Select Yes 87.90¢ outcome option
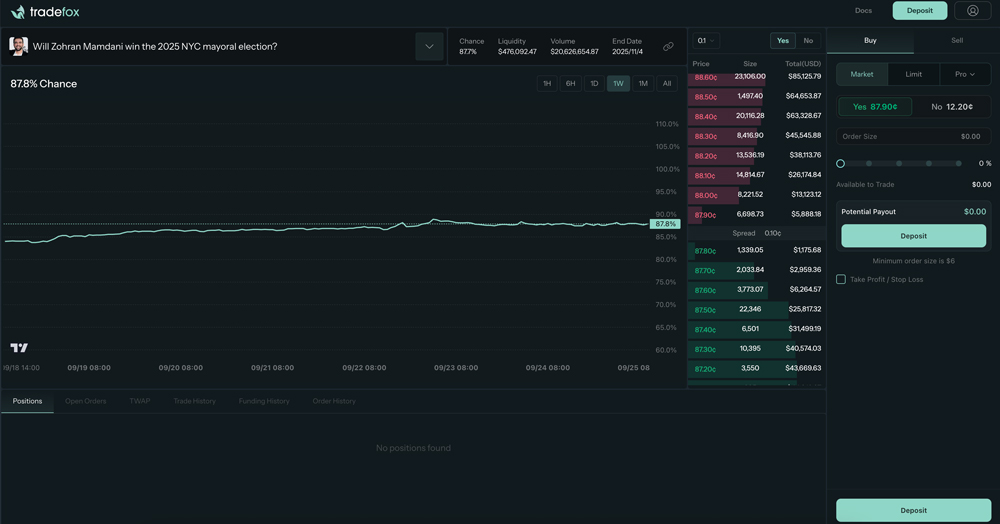The image size is (1000, 524). [875, 107]
